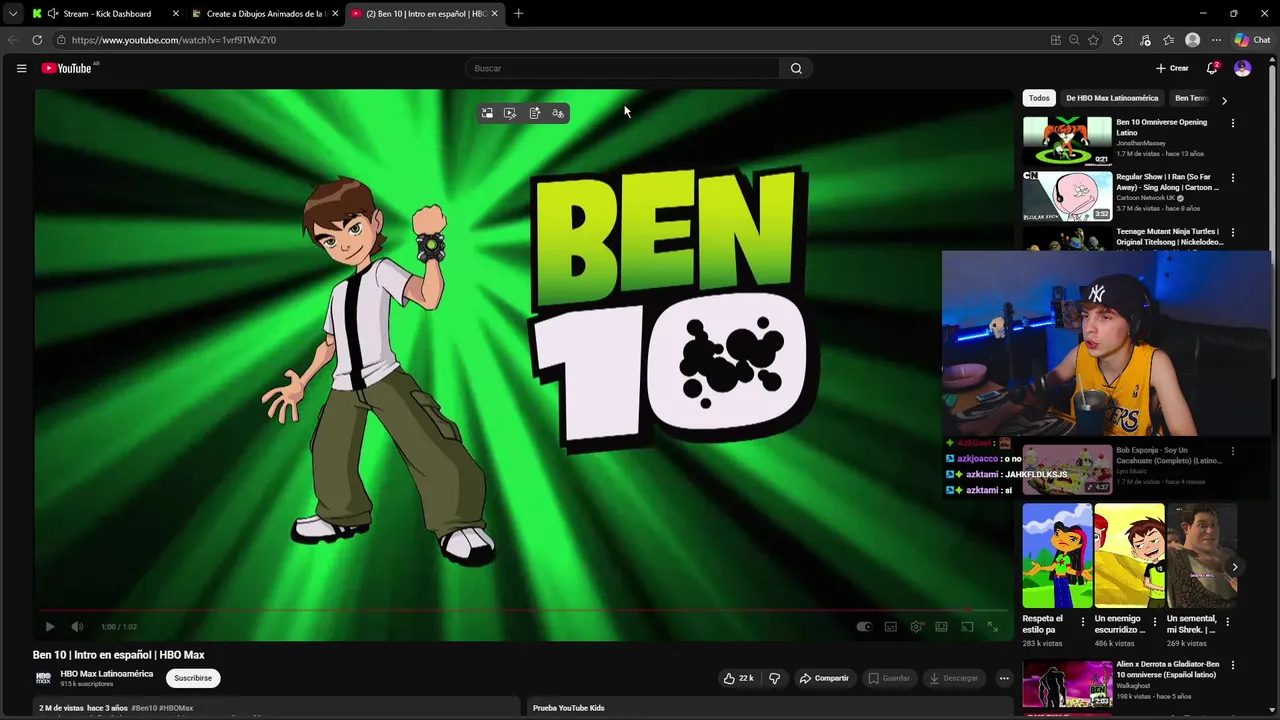Open options for Un semental, mi Shrek short
1280x720 pixels.
coord(1227,622)
